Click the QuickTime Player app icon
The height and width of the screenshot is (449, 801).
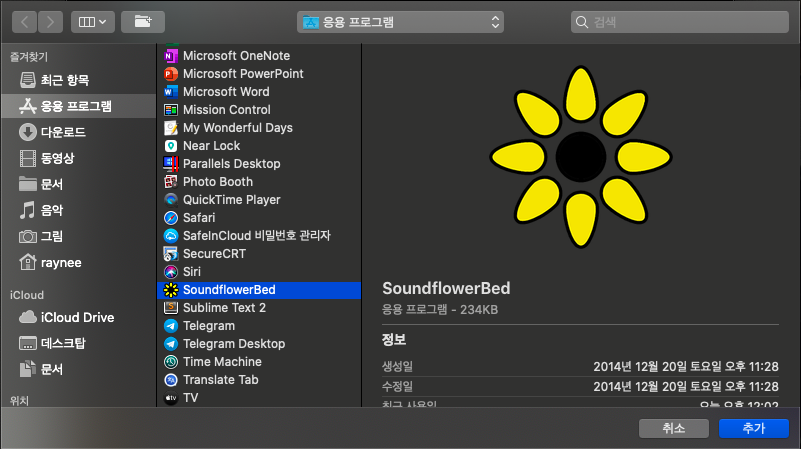pos(171,200)
